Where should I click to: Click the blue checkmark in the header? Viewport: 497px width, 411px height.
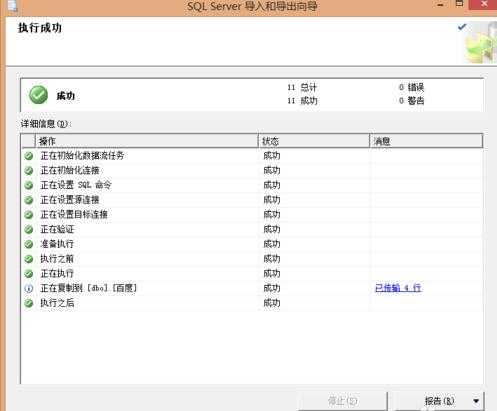(x=462, y=27)
